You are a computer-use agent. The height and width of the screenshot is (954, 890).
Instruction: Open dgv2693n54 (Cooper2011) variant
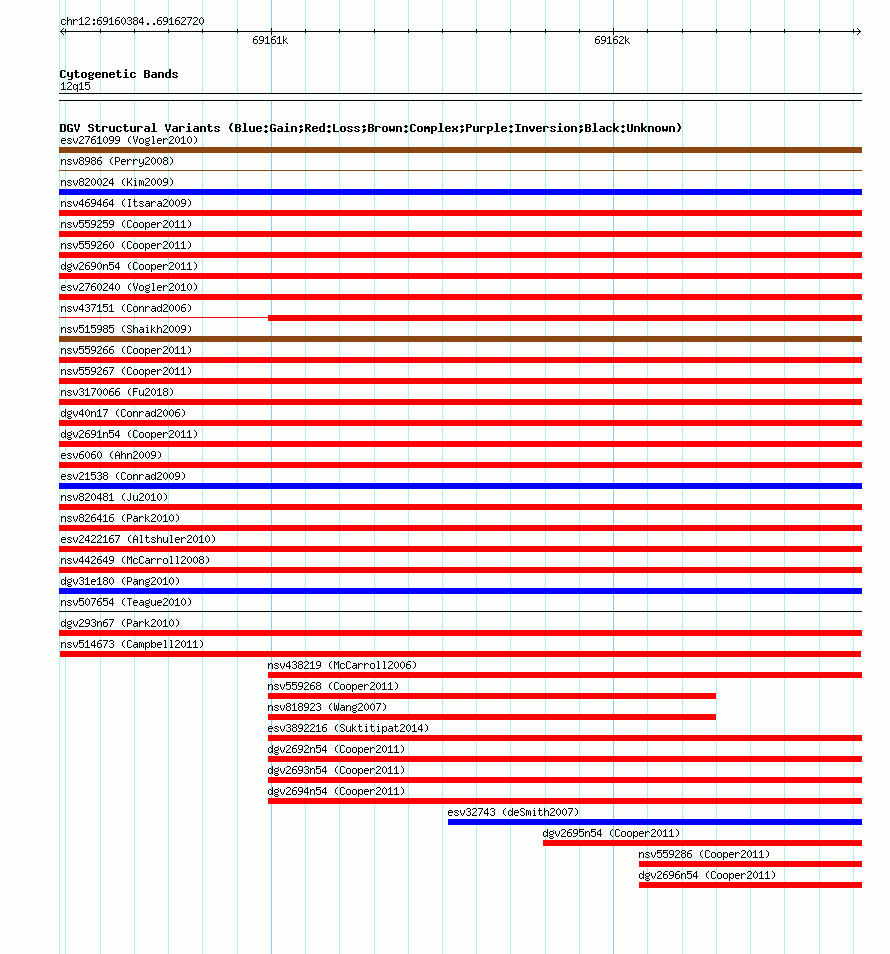click(336, 770)
